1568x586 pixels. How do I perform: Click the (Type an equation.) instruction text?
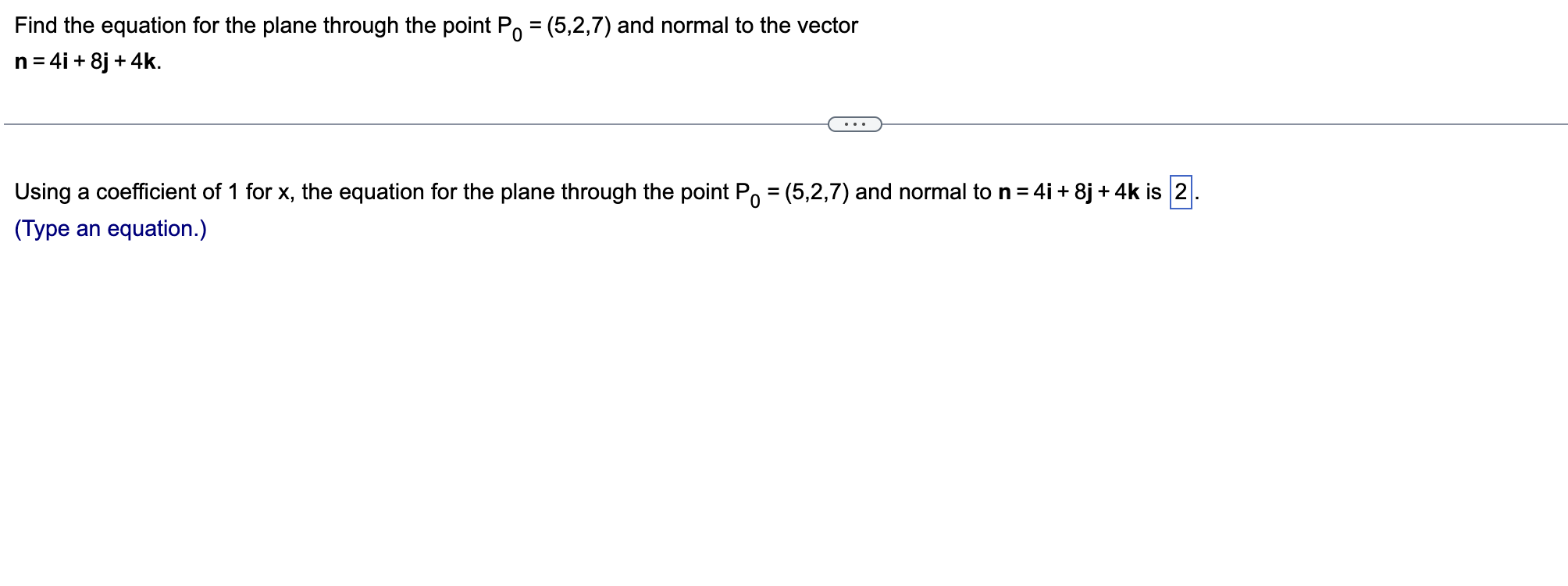tap(109, 228)
